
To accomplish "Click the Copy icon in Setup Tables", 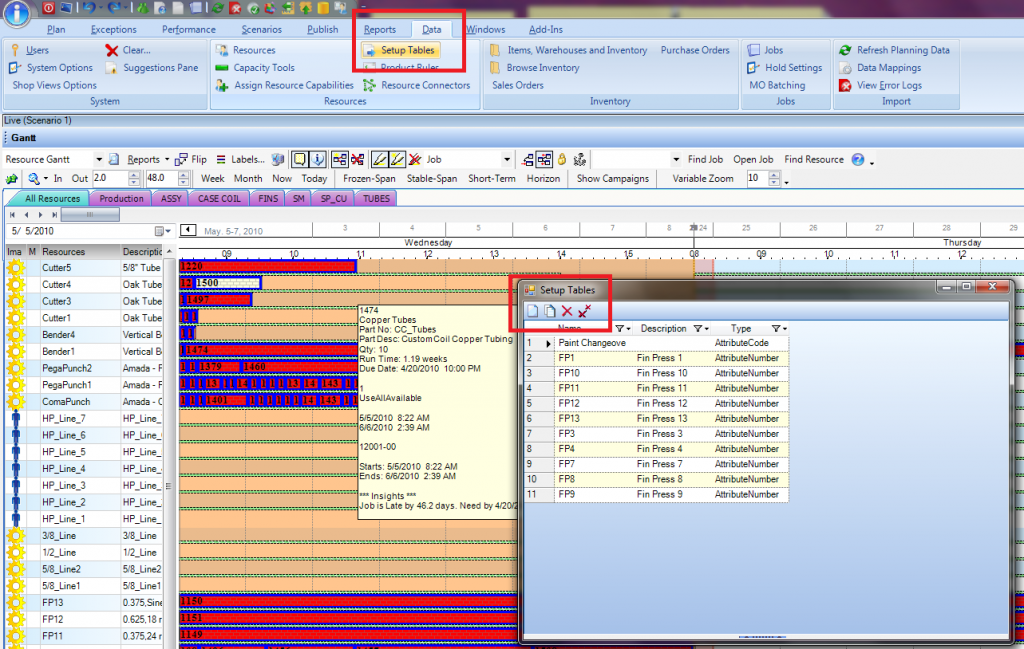I will [x=550, y=311].
